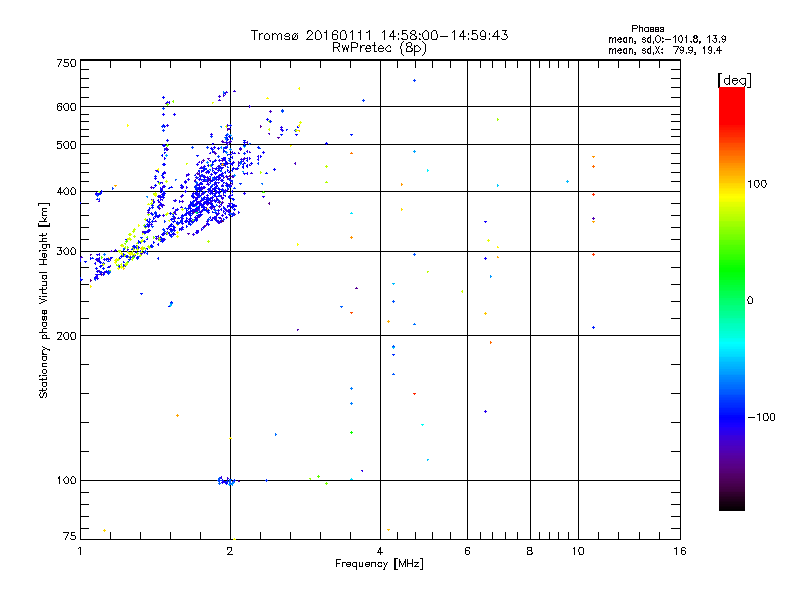Click the 'Phases' header text
The image size is (800, 600).
pos(647,29)
